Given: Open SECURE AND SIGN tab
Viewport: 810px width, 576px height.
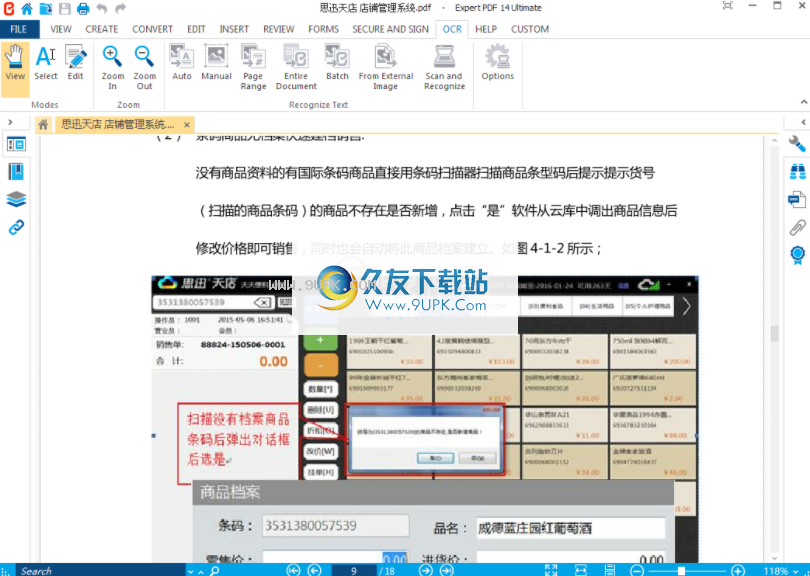Looking at the screenshot, I should pos(391,29).
